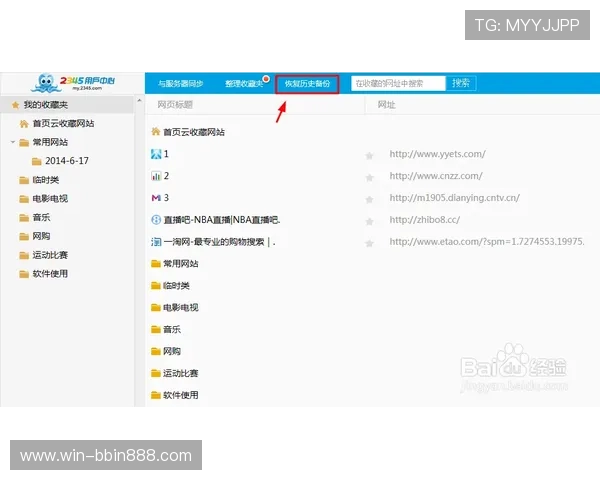Click the 一淘网 bookmark favicon
Viewport: 600px width, 480px height.
(156, 242)
